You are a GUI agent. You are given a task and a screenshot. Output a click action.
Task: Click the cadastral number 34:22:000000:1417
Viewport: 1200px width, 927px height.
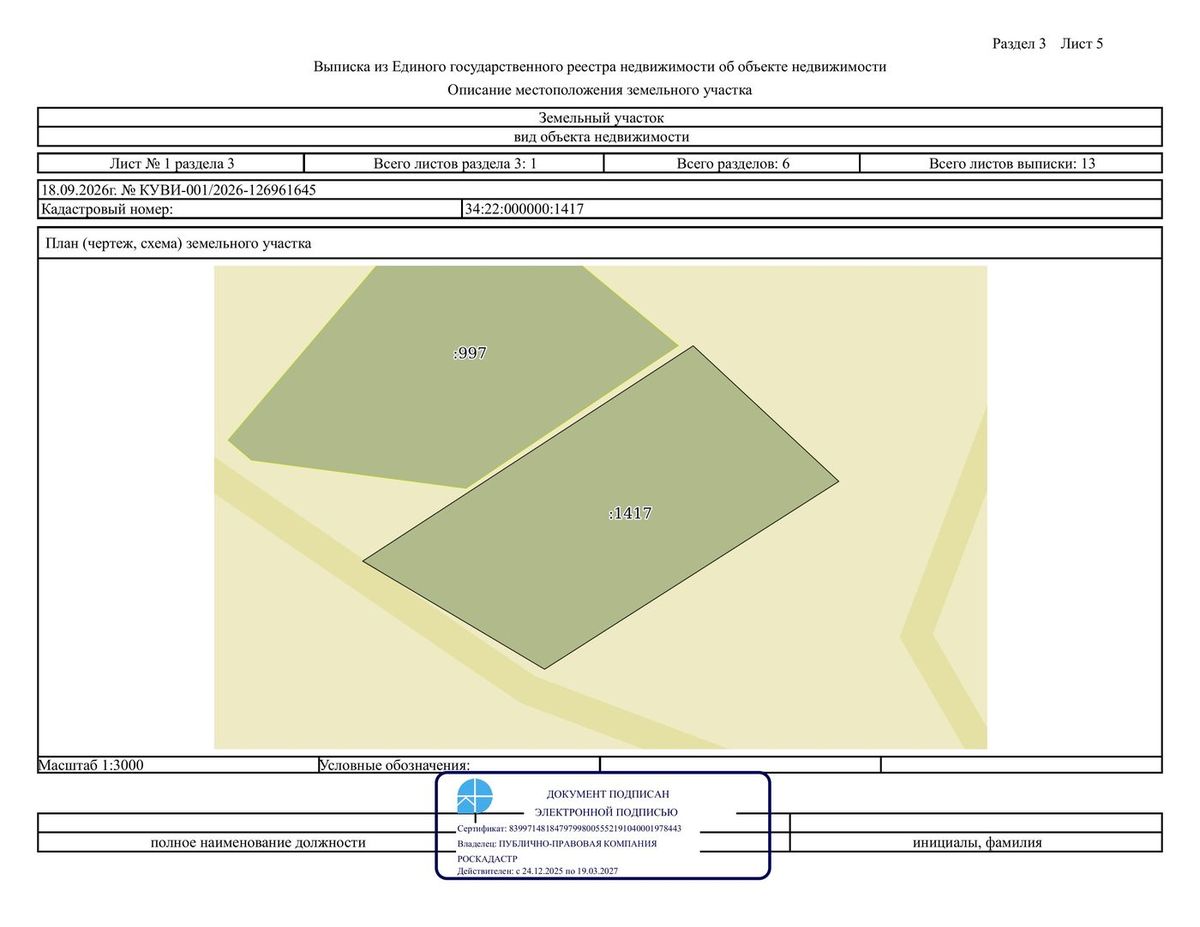524,209
